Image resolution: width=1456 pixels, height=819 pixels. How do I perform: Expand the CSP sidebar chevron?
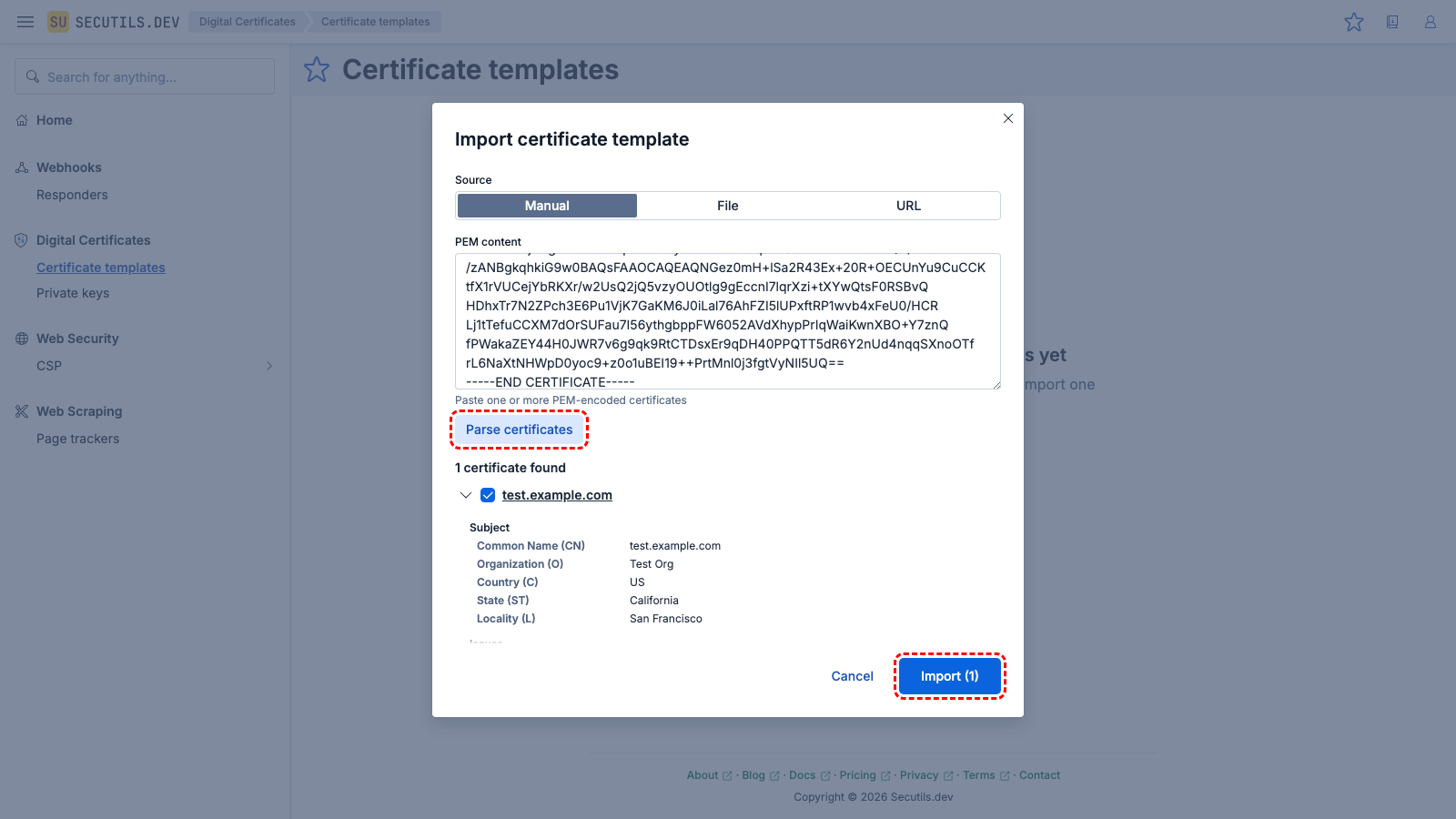coord(269,366)
